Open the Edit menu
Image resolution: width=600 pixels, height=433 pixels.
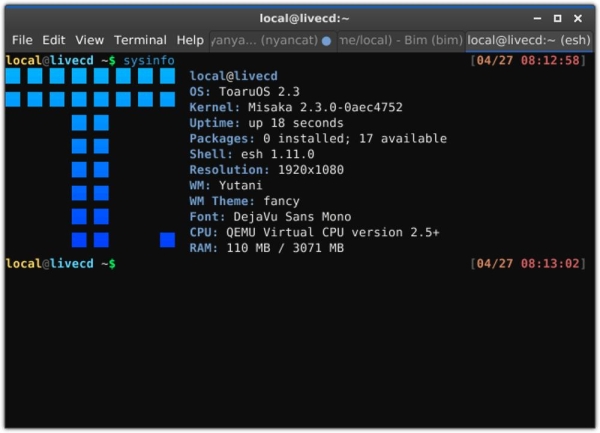pos(54,40)
